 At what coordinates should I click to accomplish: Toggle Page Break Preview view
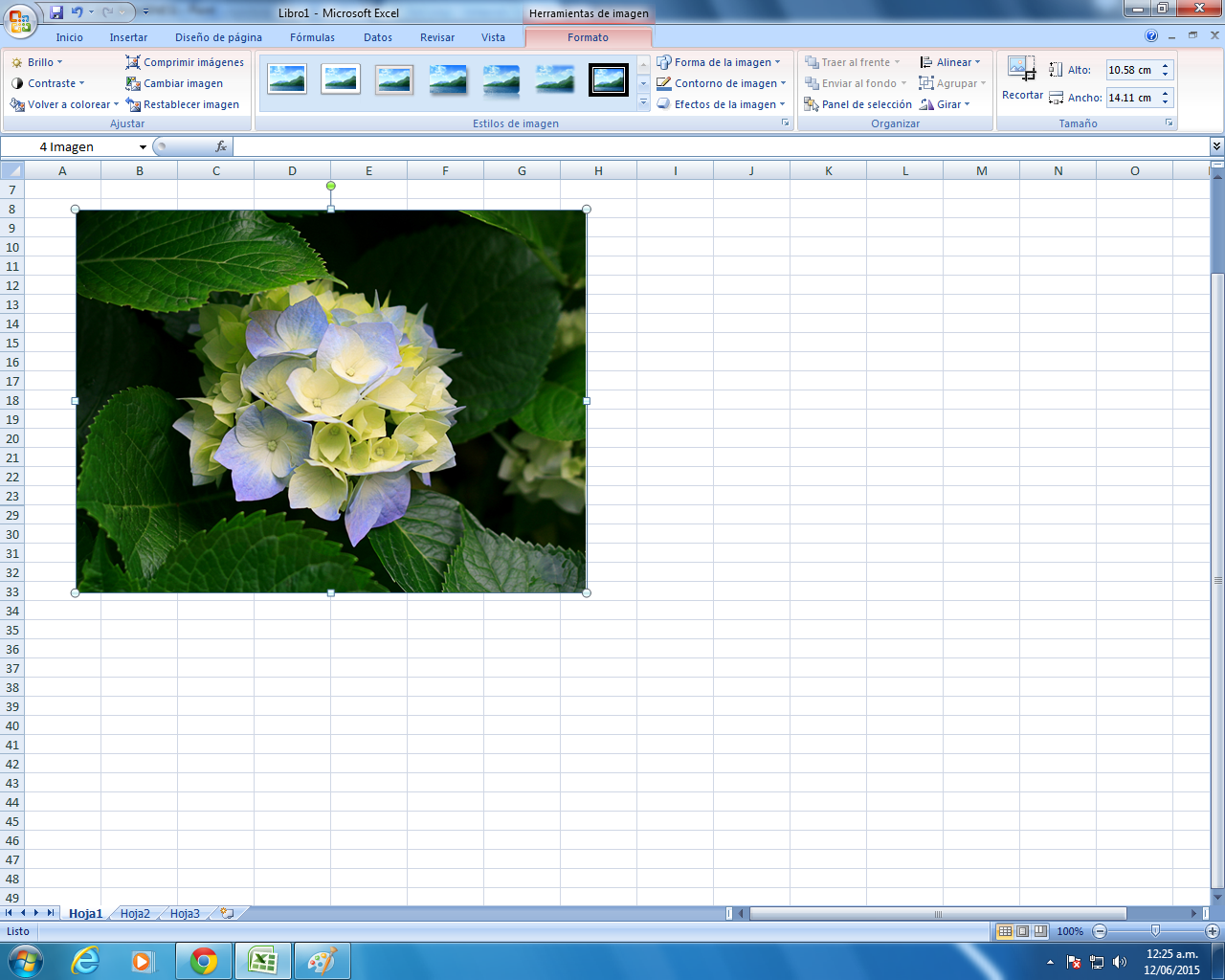pyautogui.click(x=1039, y=931)
